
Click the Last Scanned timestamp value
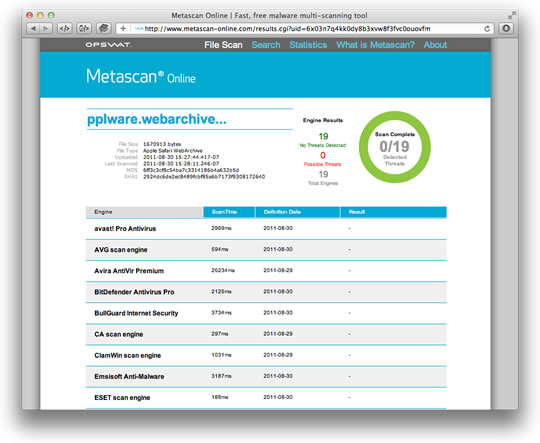click(x=181, y=164)
